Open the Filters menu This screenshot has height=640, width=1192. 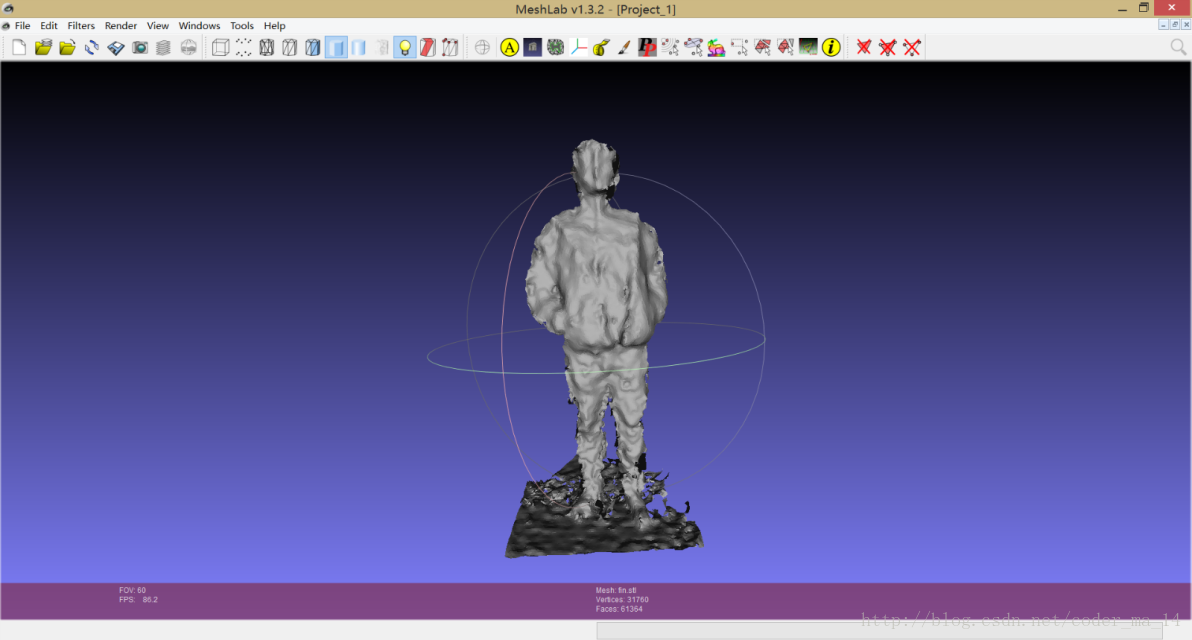(x=81, y=25)
